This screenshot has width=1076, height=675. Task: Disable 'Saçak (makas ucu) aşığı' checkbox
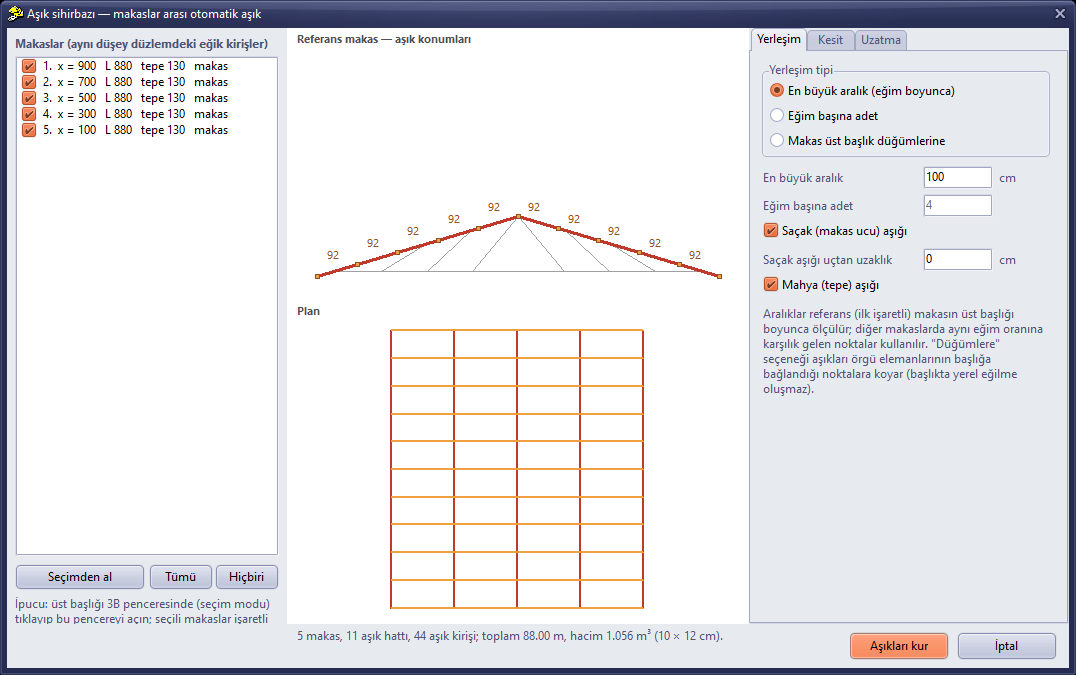tap(771, 230)
